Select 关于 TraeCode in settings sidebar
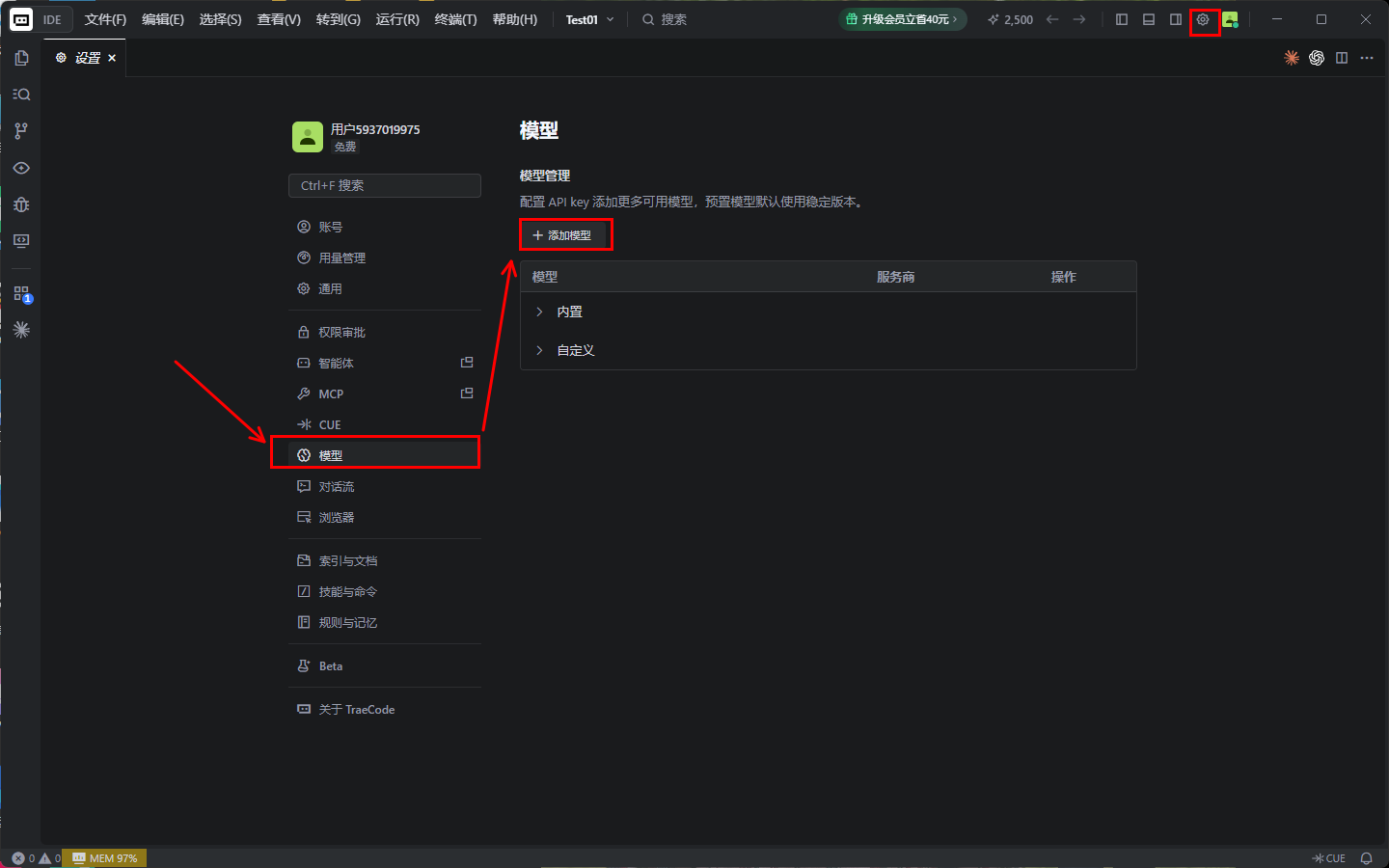Viewport: 1389px width, 868px height. 385,709
